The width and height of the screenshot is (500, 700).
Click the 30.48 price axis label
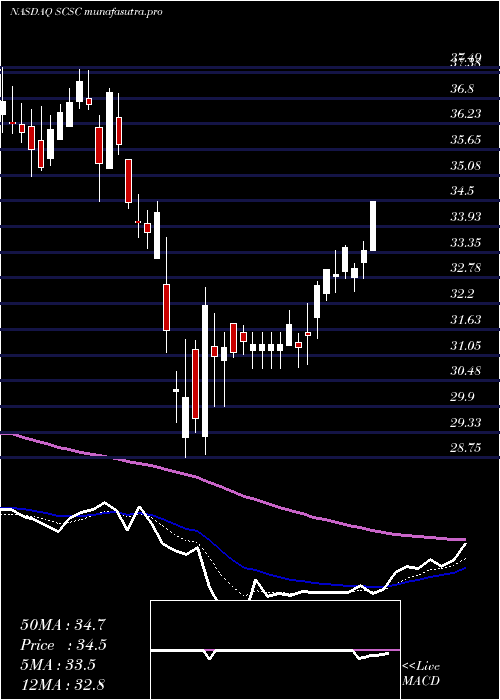pyautogui.click(x=466, y=371)
